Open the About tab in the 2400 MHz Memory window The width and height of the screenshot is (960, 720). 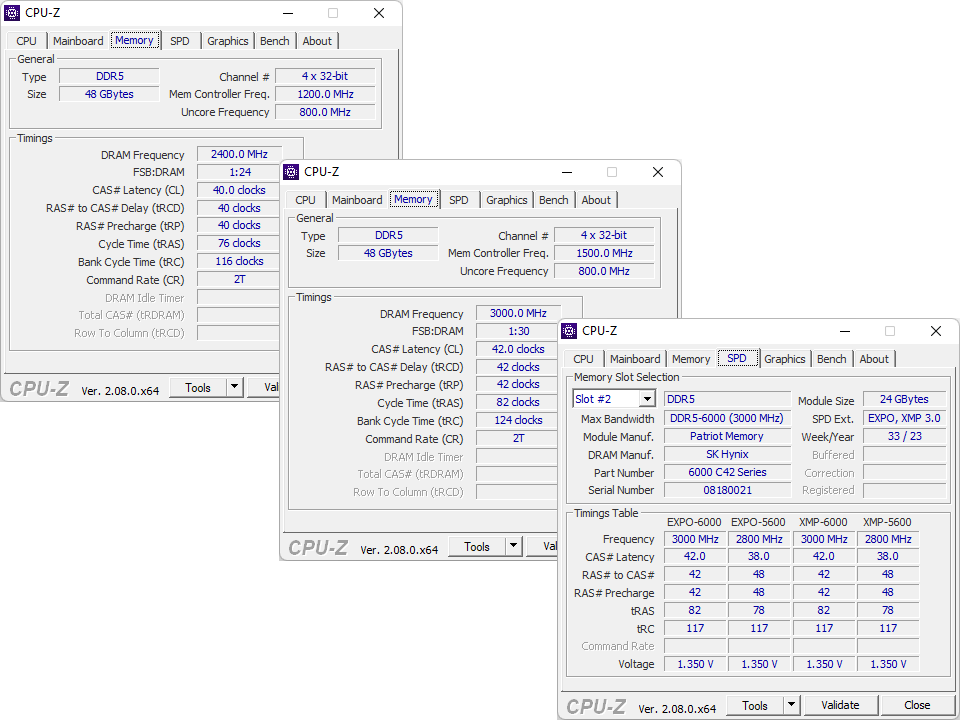pos(317,41)
